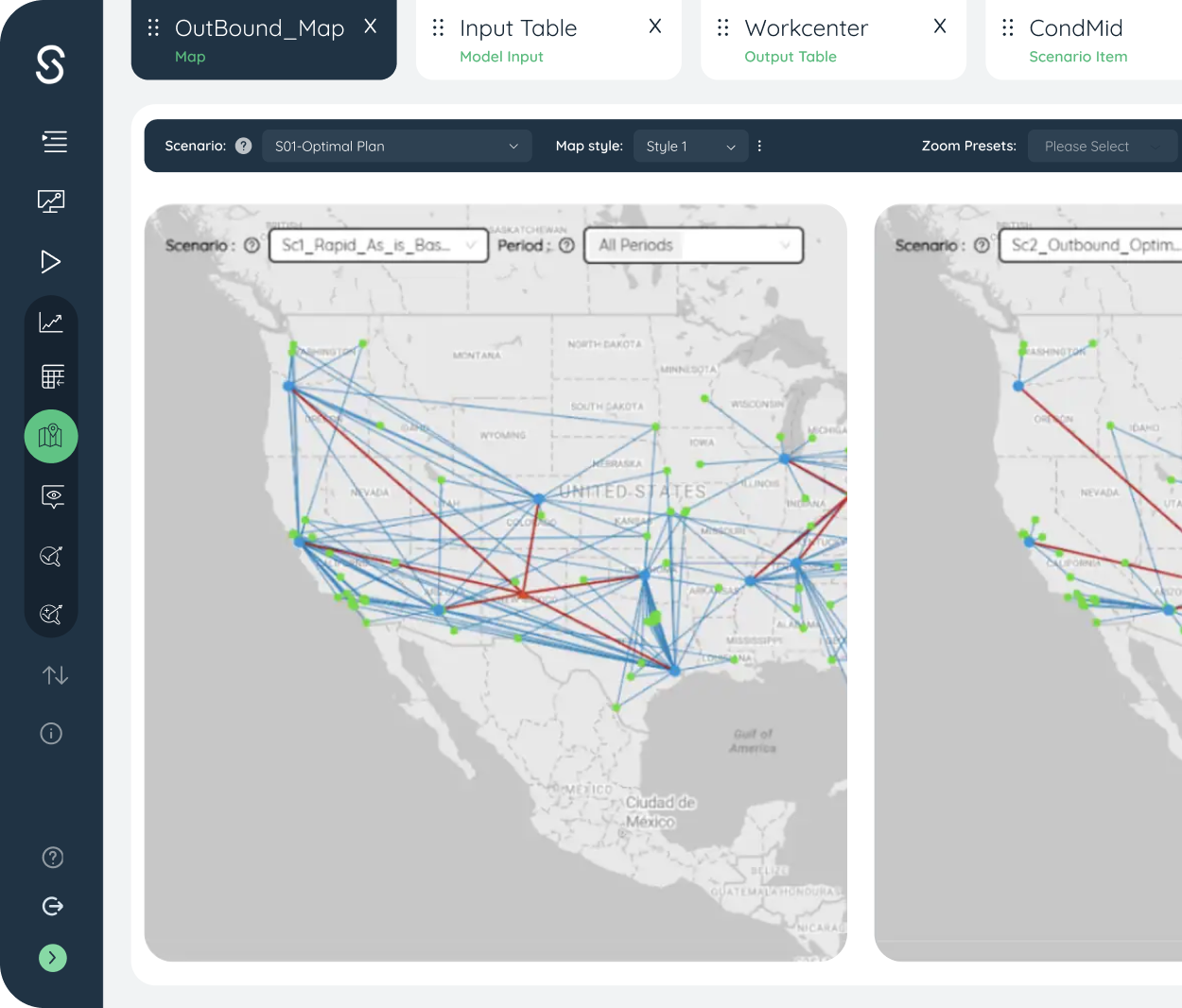Screen dimensions: 1182x1008
Task: Expand the All Periods dropdown on map
Action: pos(694,245)
